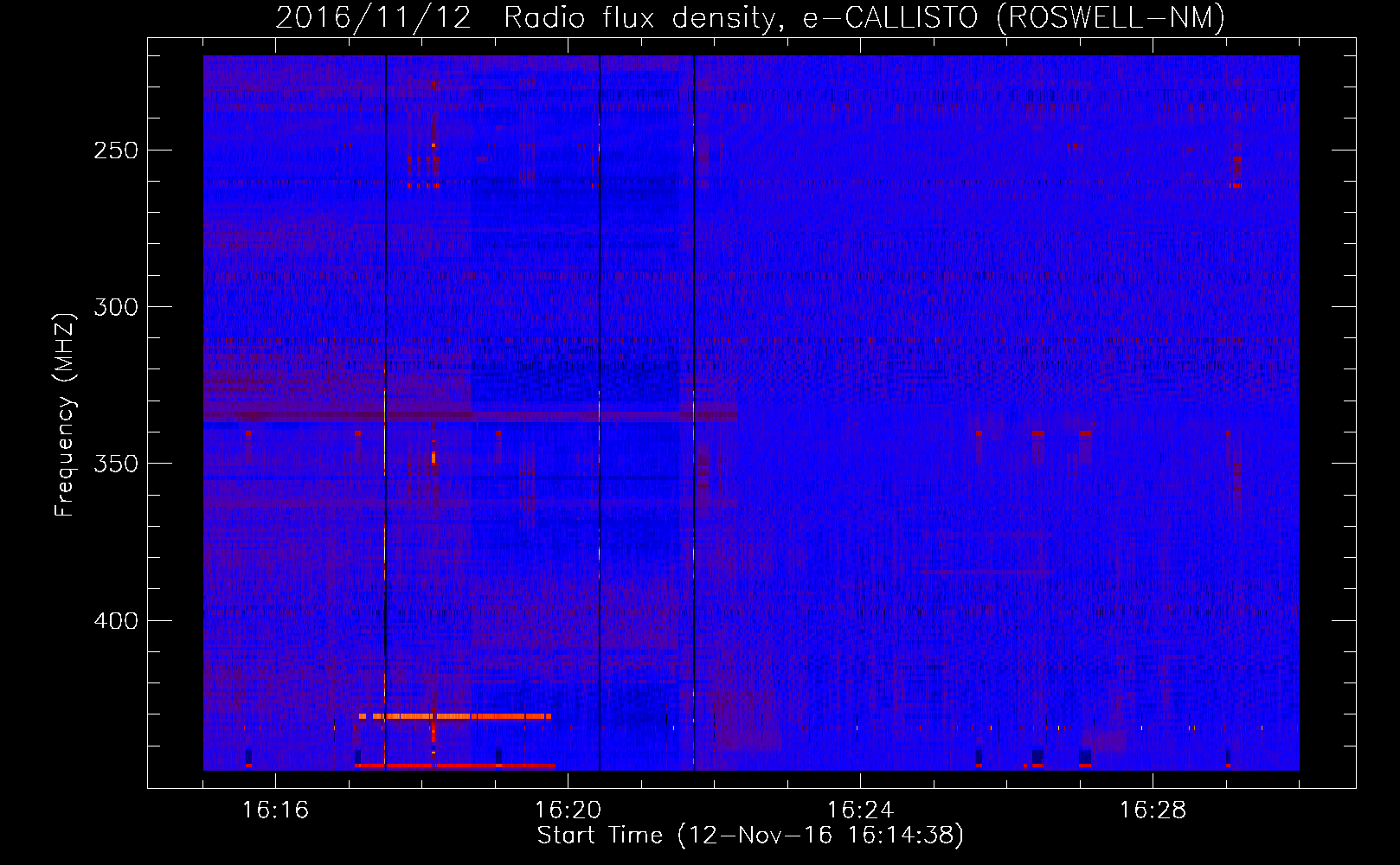Click the dark red horizontal band near 335 MHz
Viewport: 1400px width, 865px height.
click(471, 416)
